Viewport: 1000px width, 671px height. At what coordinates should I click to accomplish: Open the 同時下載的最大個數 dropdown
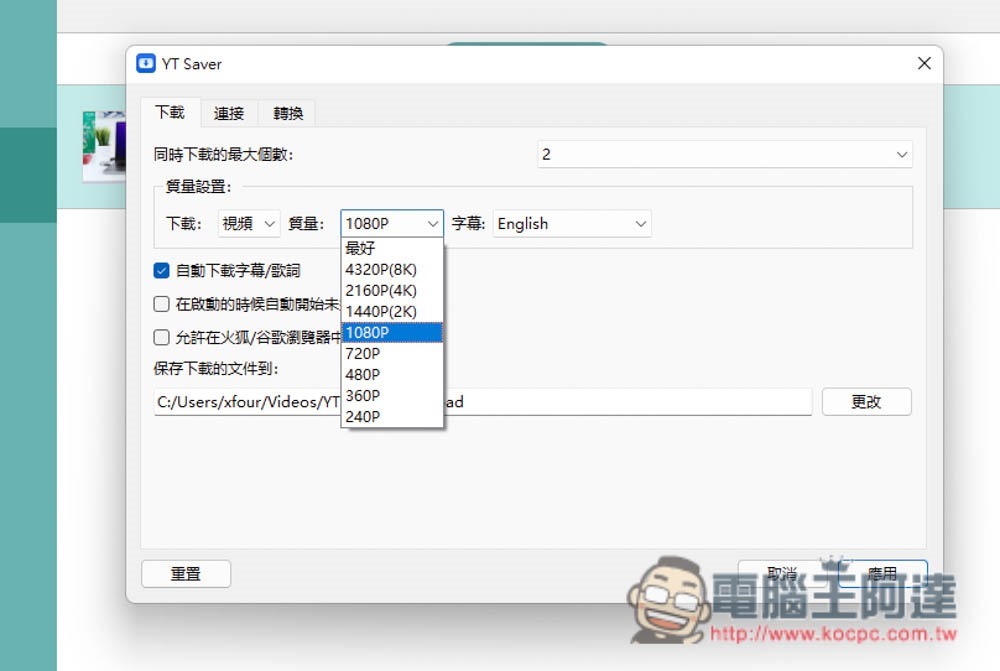click(x=724, y=154)
